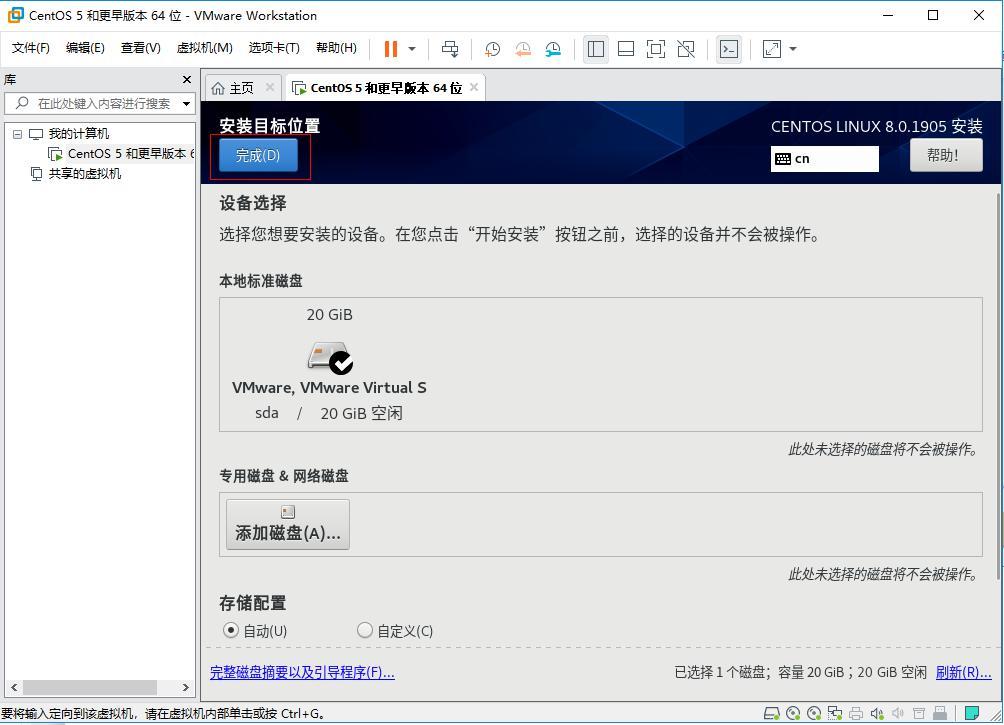This screenshot has width=1004, height=725.
Task: Open 完整磁盘摘要以及引导程序 link
Action: click(302, 672)
